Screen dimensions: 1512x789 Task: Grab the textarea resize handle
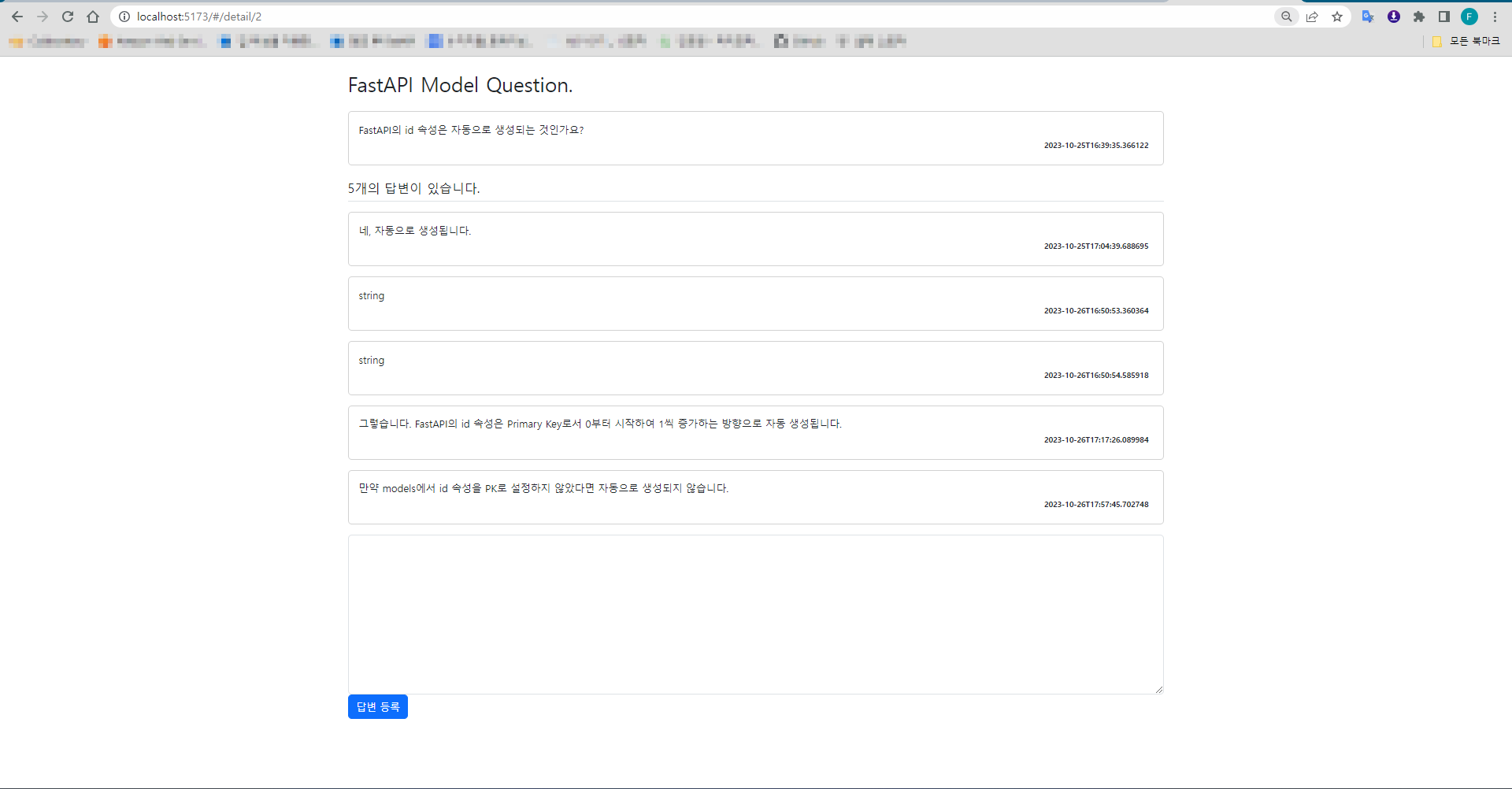(1158, 689)
